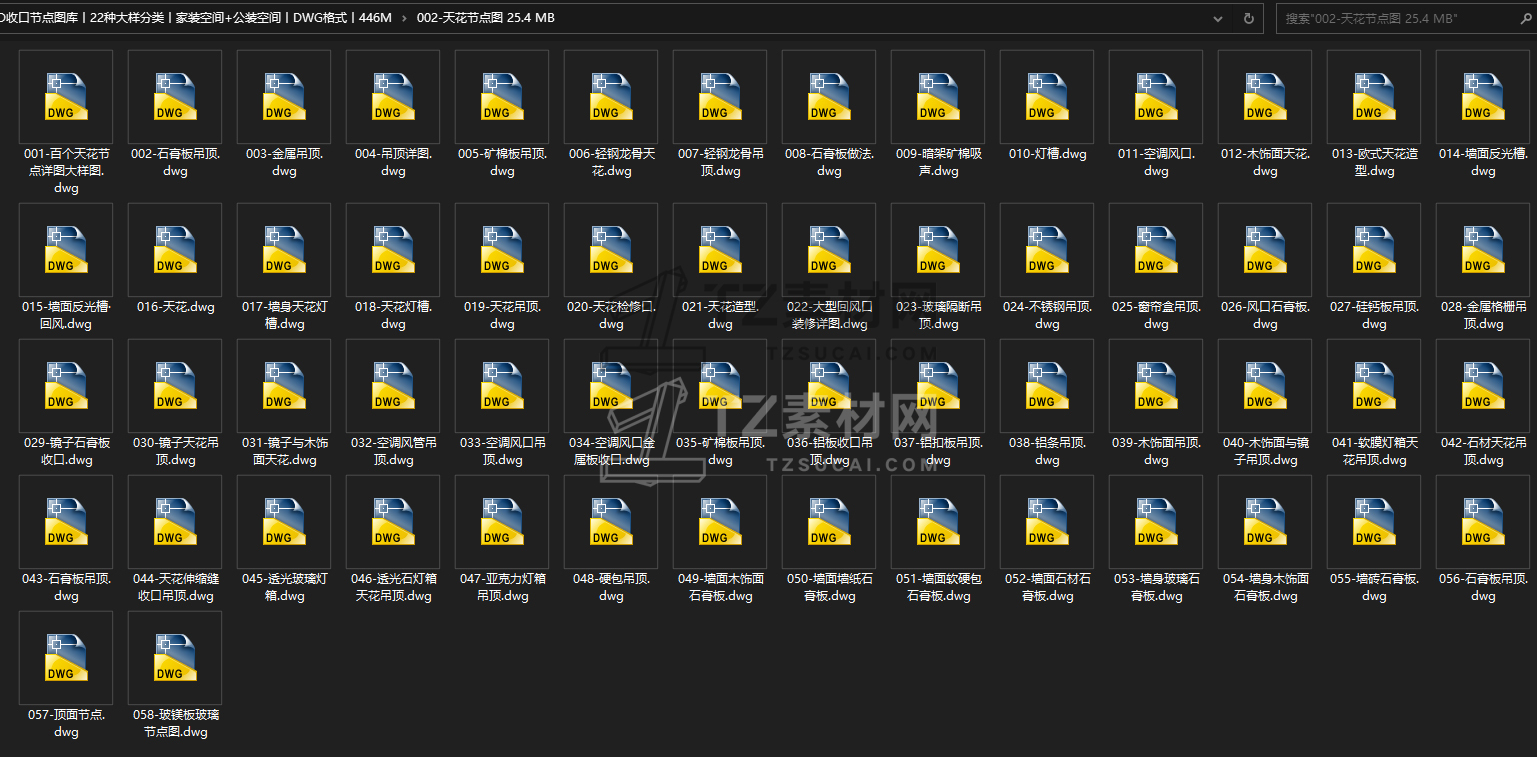
Task: Select the label 013-欧式天花造型.dwg
Action: pyautogui.click(x=1374, y=163)
